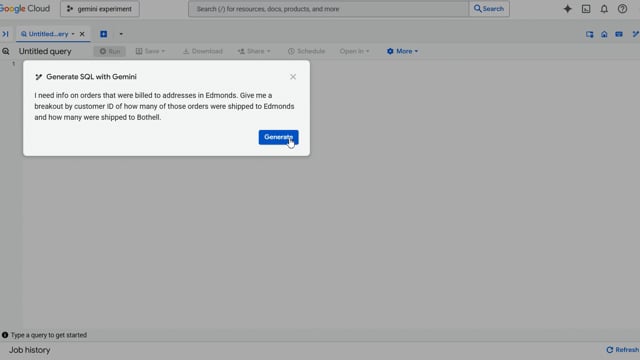
Task: Activate Cloud Shell terminal icon
Action: (586, 9)
